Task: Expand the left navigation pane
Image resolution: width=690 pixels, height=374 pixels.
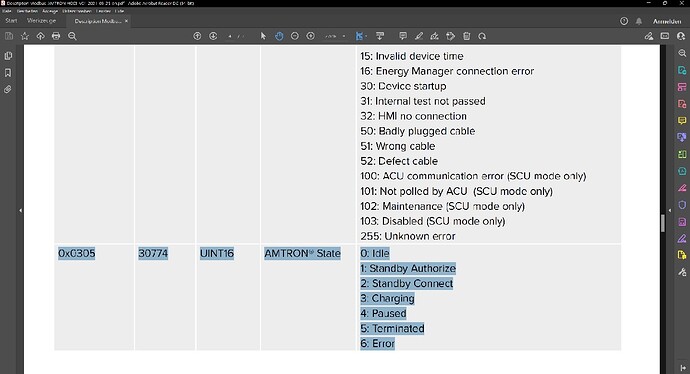Action: (x=20, y=210)
